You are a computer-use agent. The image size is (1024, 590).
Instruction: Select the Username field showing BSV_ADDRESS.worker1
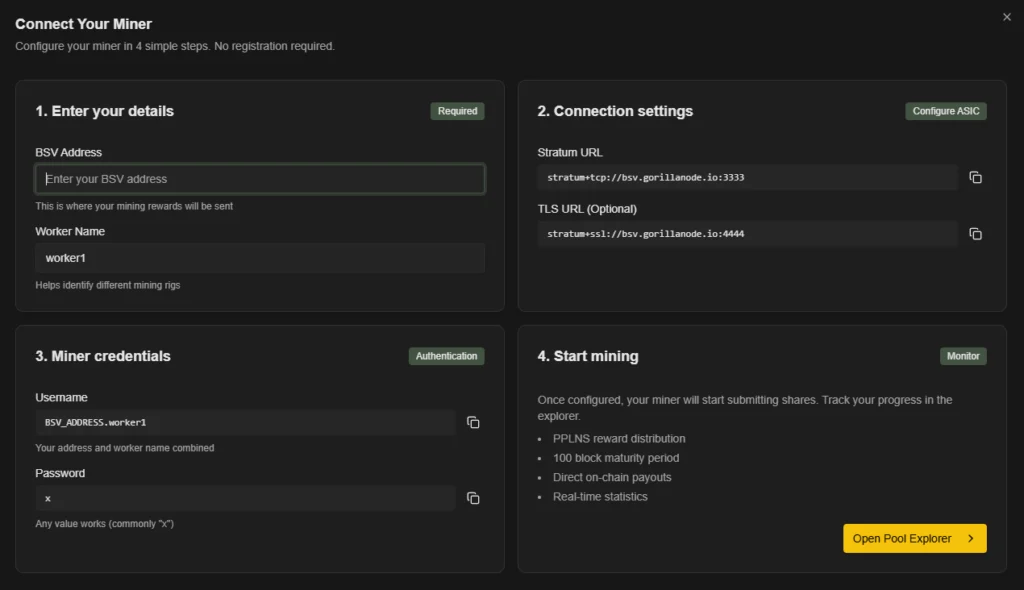point(245,422)
